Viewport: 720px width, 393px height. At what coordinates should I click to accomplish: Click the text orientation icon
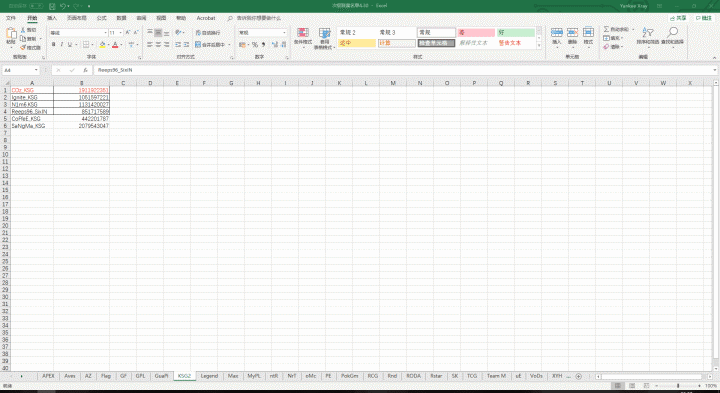click(x=178, y=33)
